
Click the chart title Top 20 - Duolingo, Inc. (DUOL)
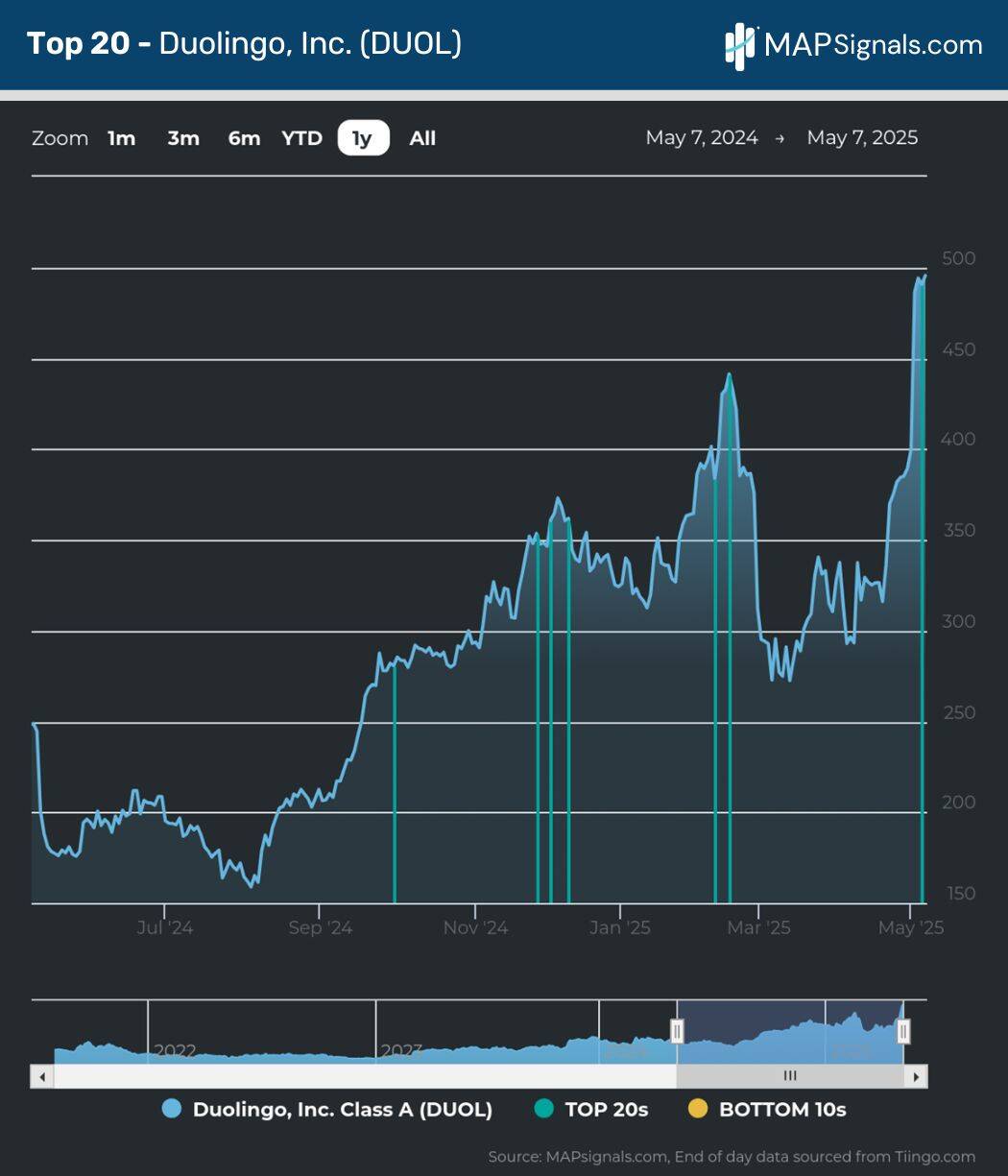(x=244, y=44)
